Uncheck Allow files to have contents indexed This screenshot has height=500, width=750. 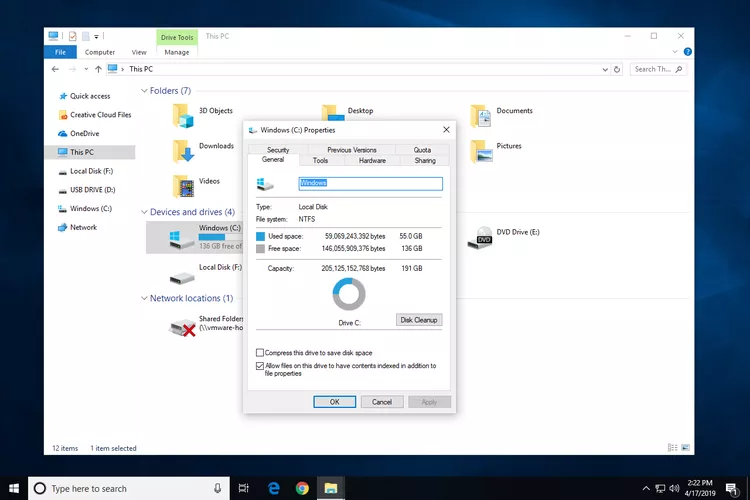tap(260, 366)
